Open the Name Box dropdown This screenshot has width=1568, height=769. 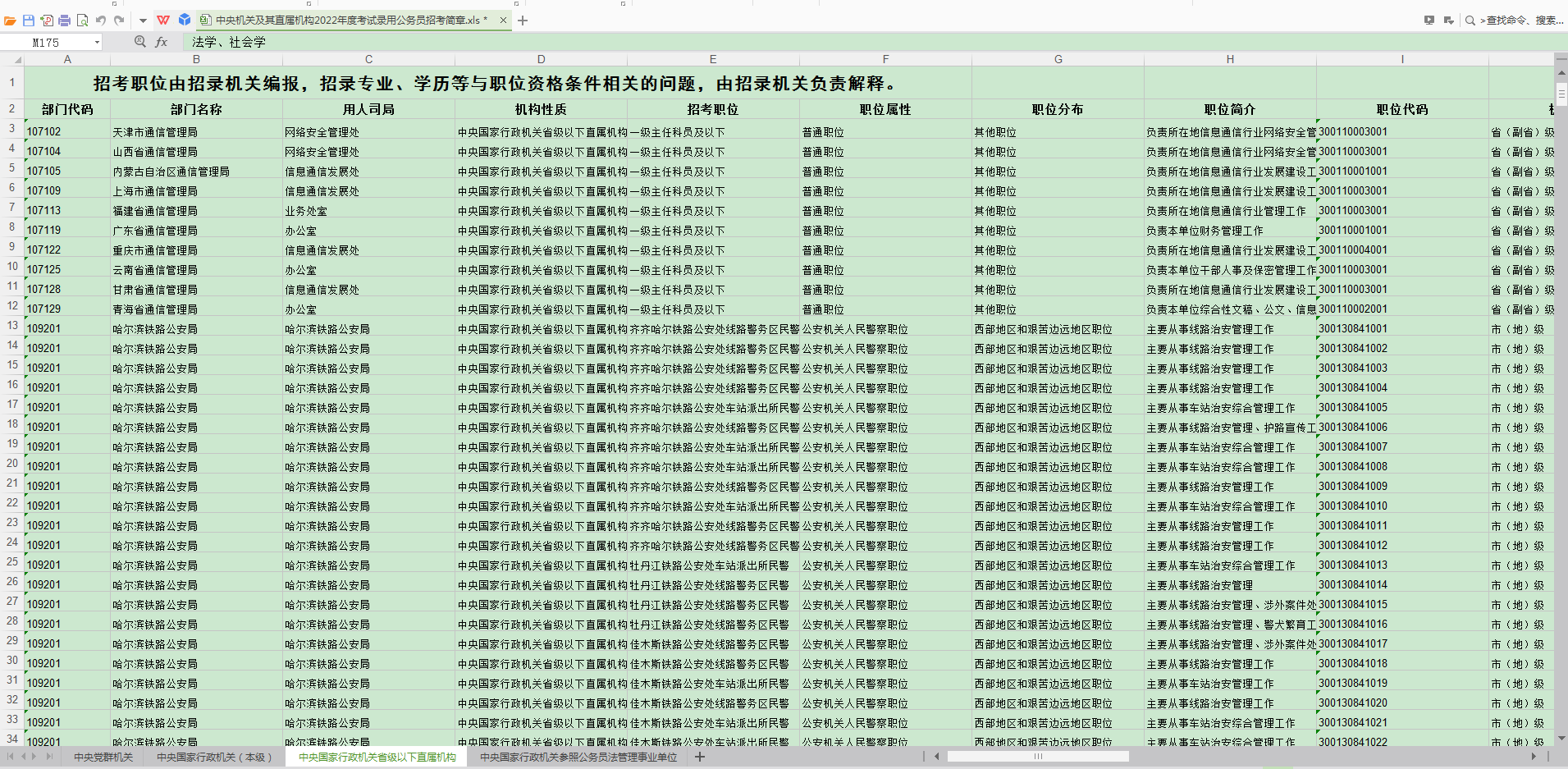[98, 42]
